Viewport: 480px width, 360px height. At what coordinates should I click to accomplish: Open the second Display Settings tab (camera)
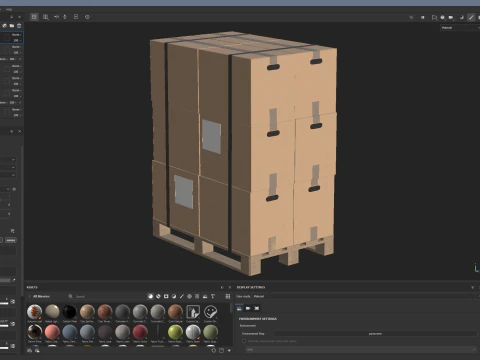click(x=248, y=308)
